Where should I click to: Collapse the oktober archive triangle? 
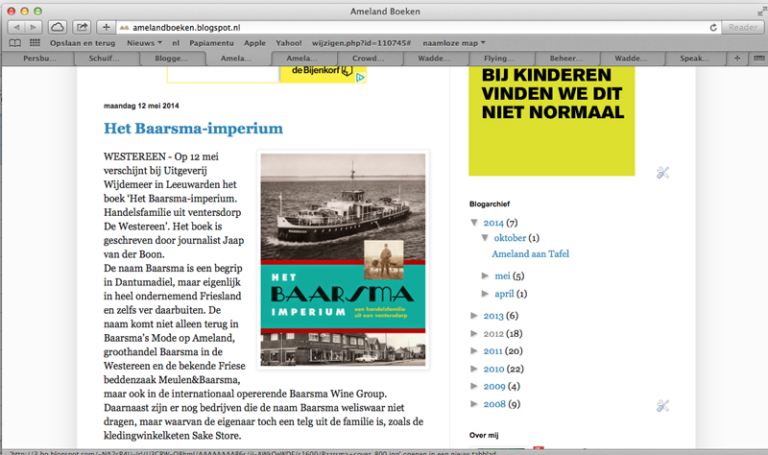(x=485, y=238)
